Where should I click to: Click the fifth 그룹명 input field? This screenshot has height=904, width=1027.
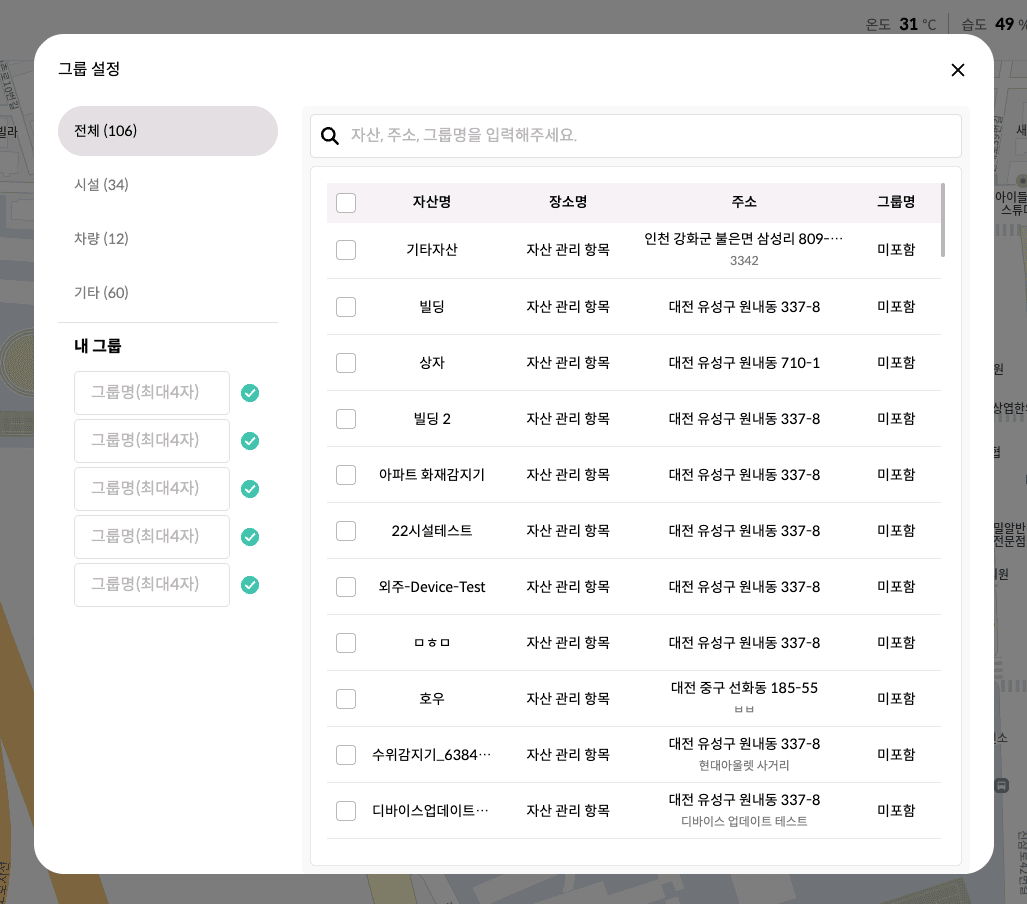tap(152, 584)
